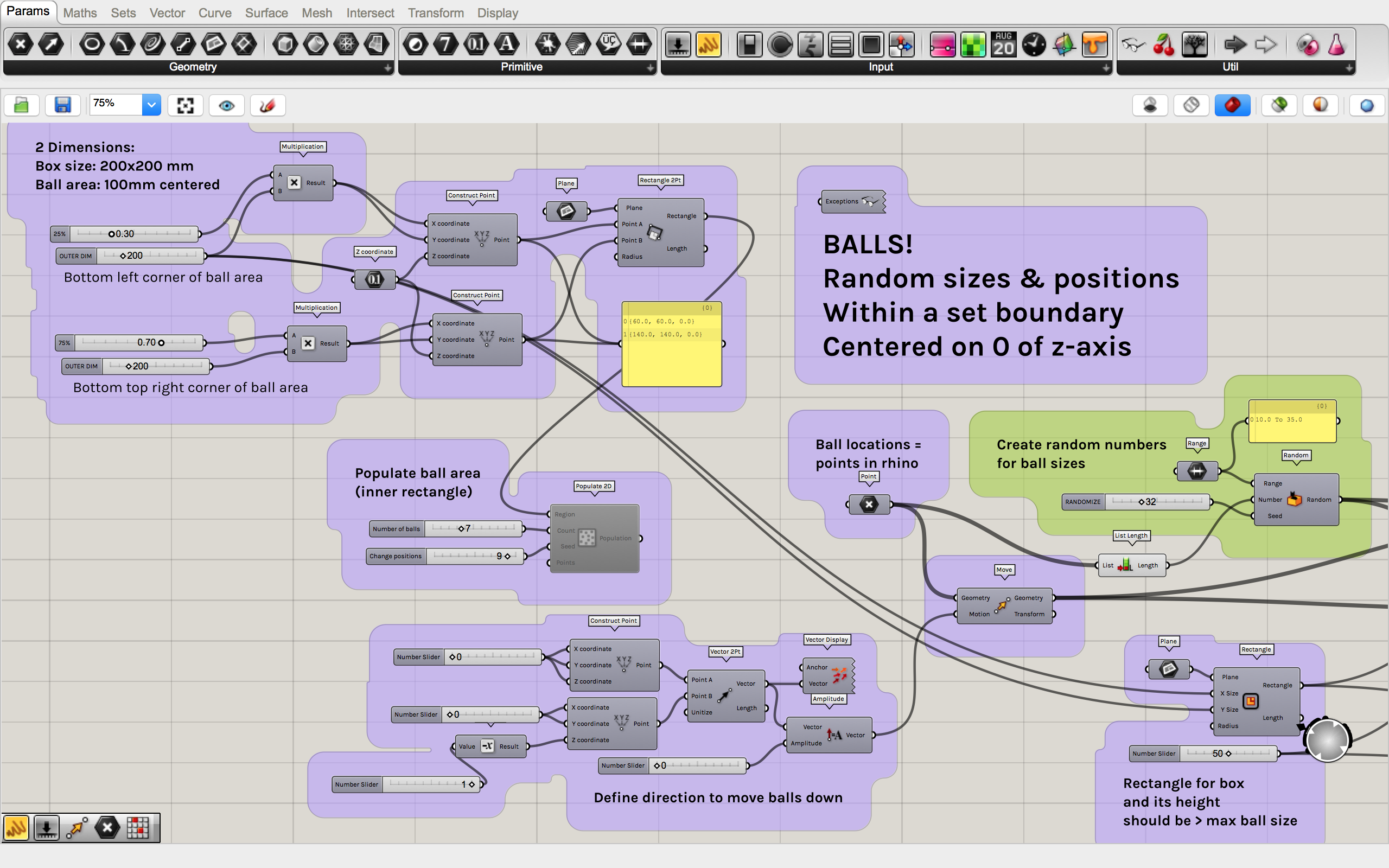1389x868 pixels.
Task: Click the 75% slider showing 0.70
Action: (130, 343)
